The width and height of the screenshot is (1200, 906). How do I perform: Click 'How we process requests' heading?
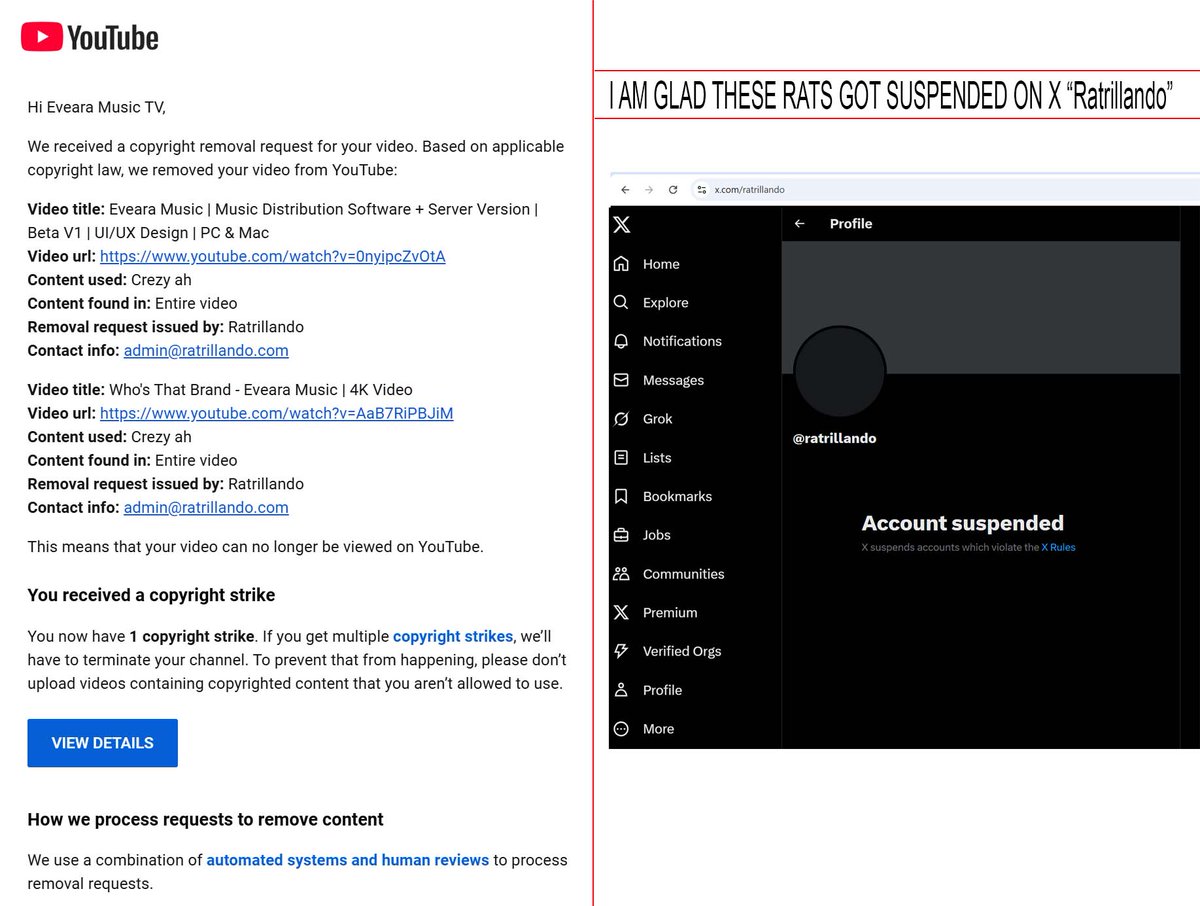point(205,820)
